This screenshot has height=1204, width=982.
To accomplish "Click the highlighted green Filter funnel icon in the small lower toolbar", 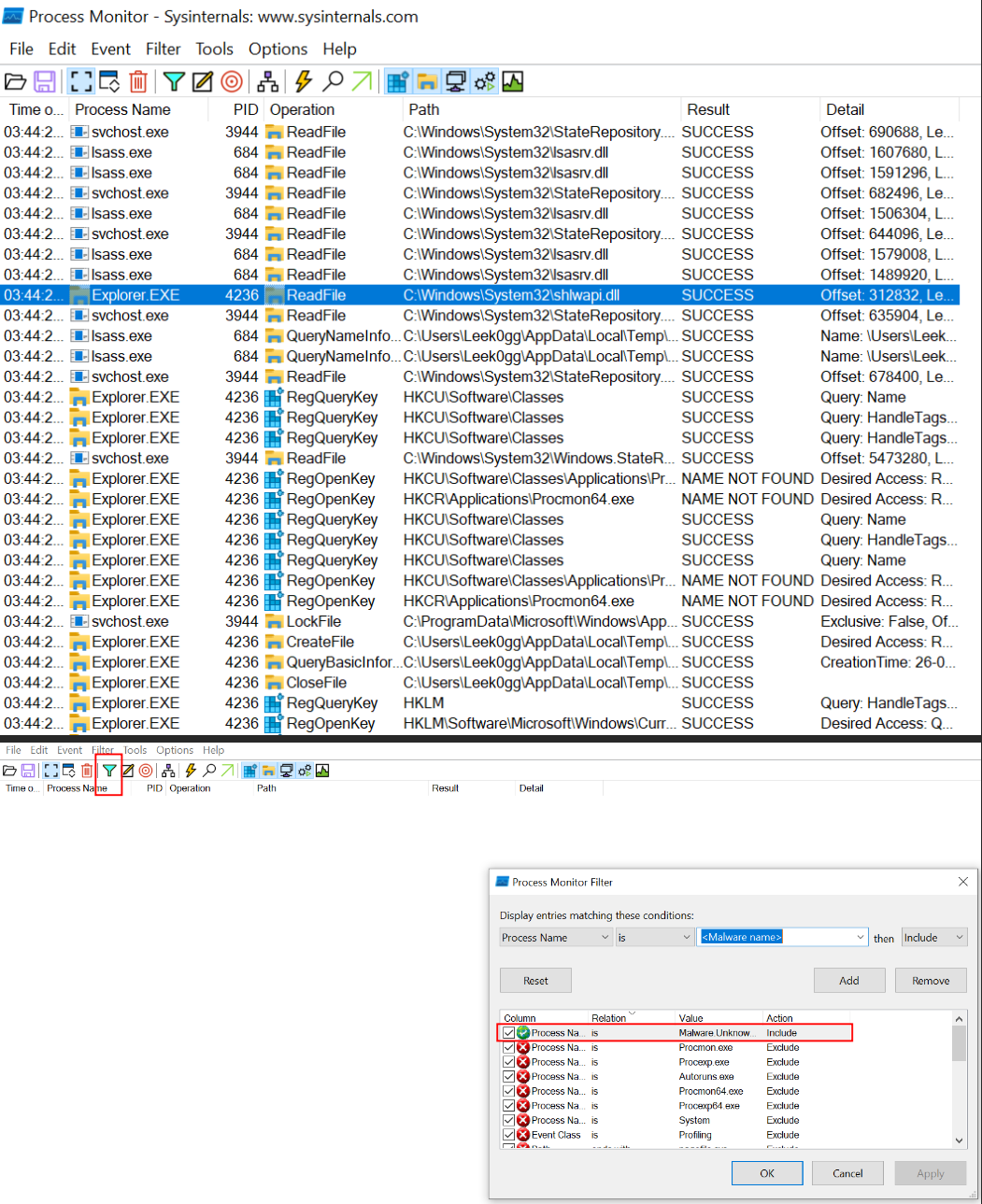I will pyautogui.click(x=109, y=771).
